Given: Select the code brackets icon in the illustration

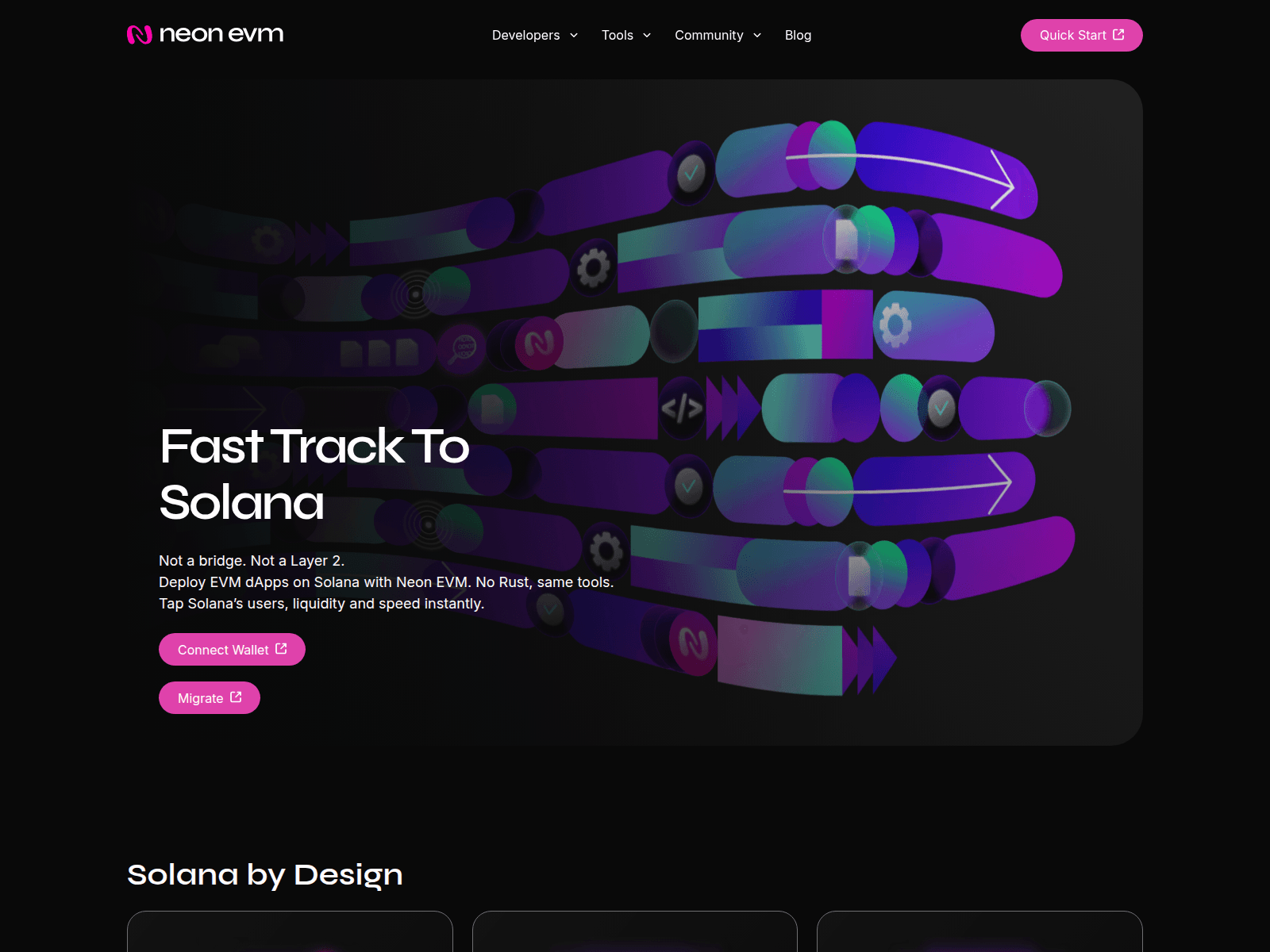Looking at the screenshot, I should click(x=683, y=409).
